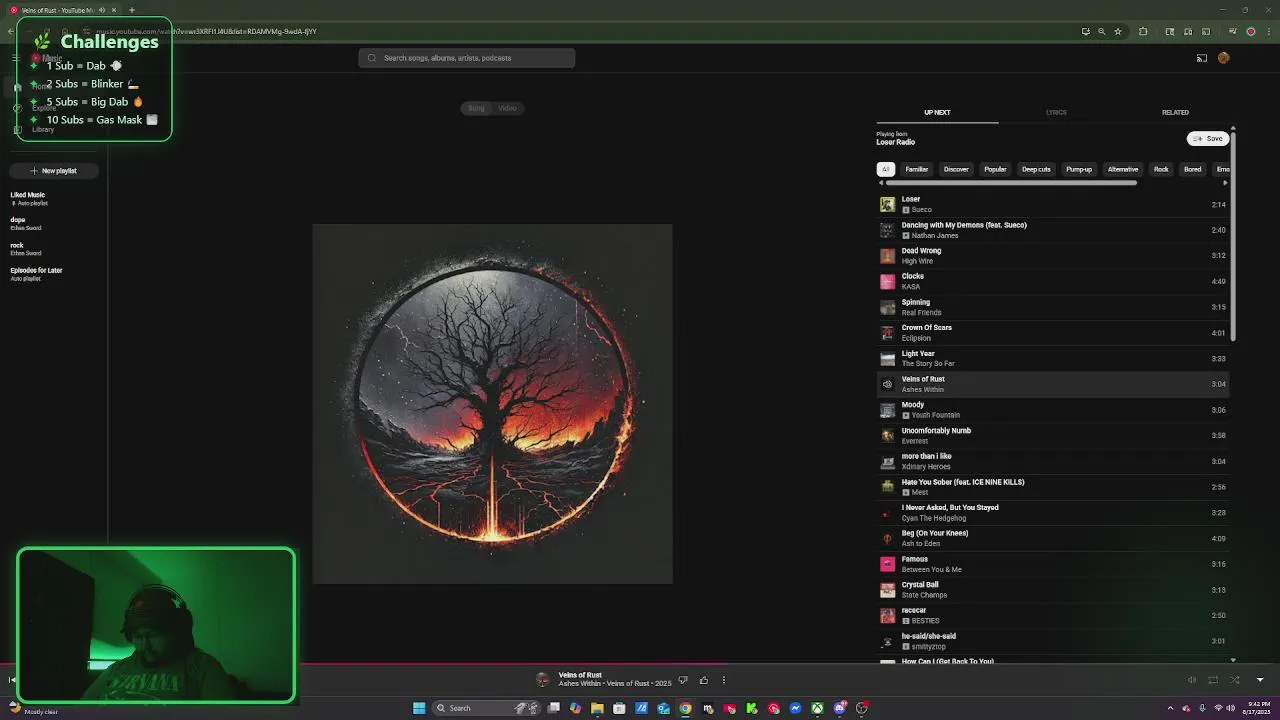Like the current song with thumbs up
The image size is (1280, 720).
704,680
